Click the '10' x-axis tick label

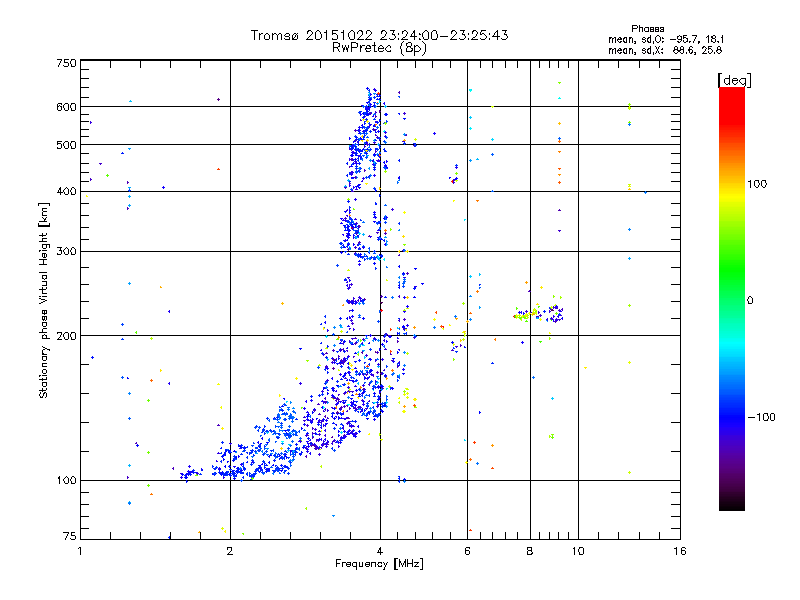(x=578, y=551)
